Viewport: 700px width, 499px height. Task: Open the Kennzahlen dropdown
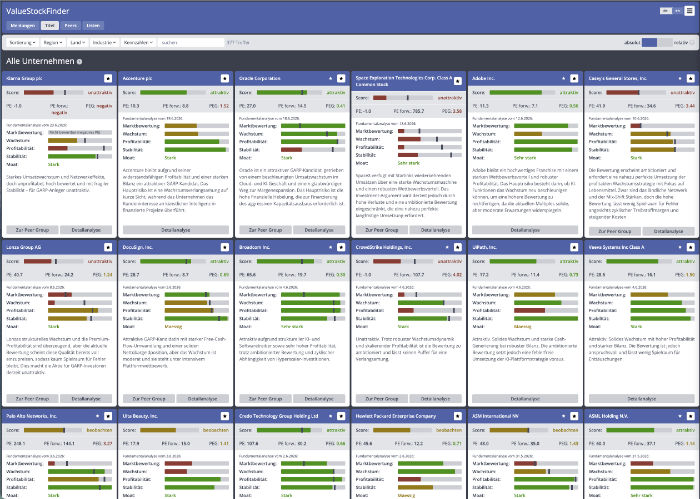(138, 42)
